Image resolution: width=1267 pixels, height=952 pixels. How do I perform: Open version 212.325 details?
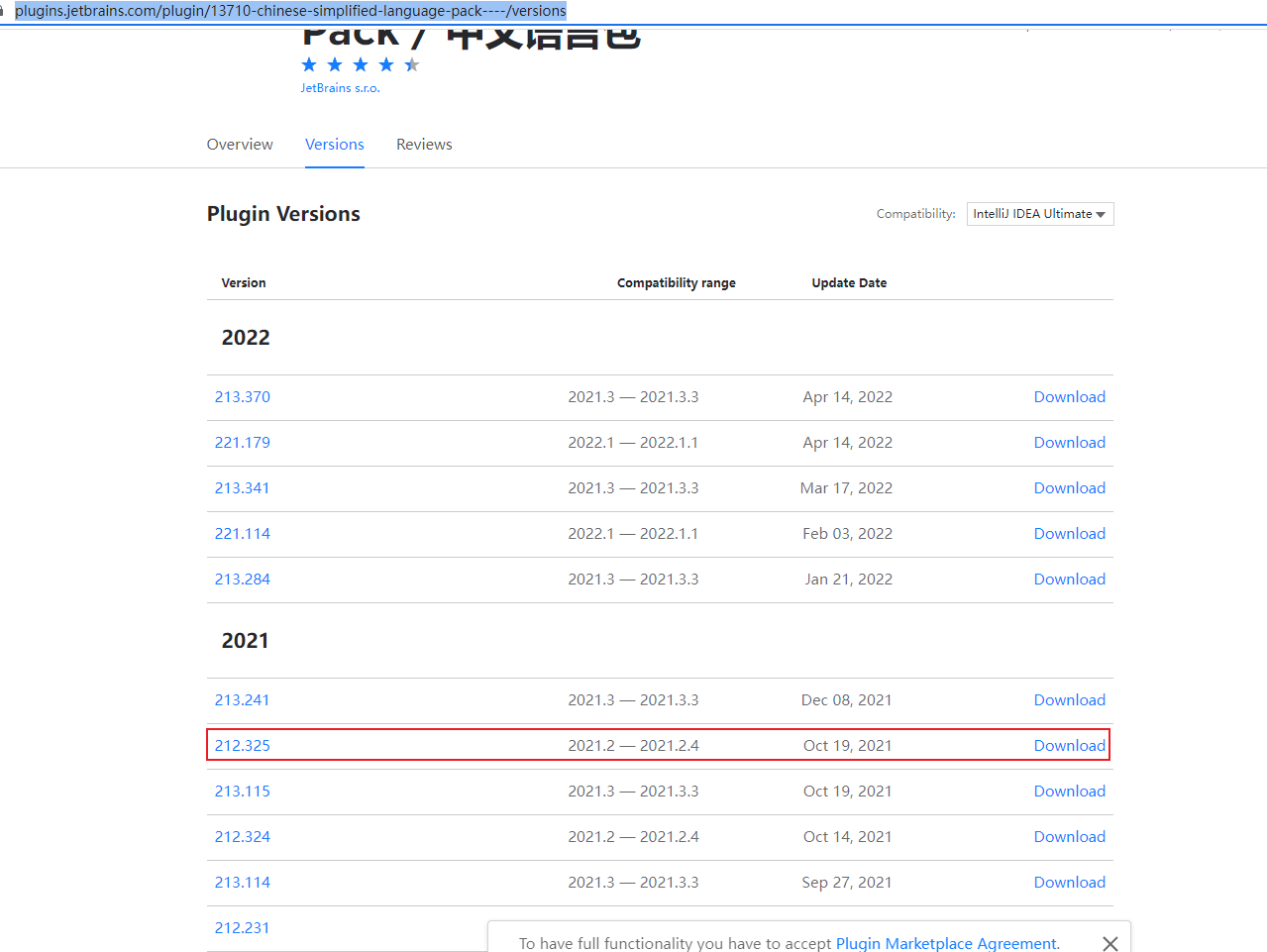pyautogui.click(x=243, y=746)
